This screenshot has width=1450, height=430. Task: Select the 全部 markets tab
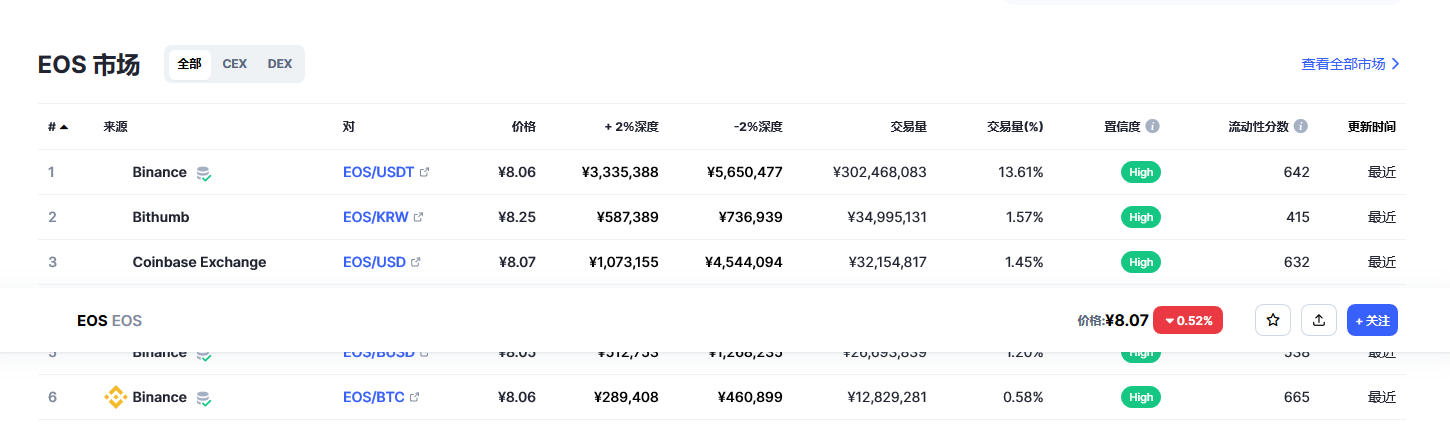189,64
